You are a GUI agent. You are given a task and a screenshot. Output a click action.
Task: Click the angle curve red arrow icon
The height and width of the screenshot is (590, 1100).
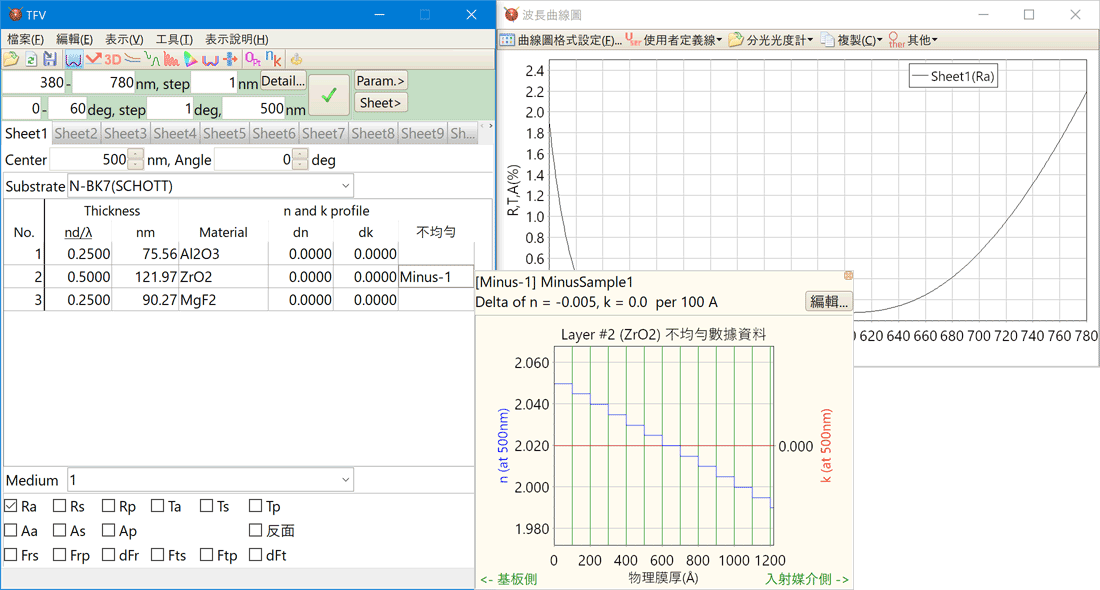point(93,60)
